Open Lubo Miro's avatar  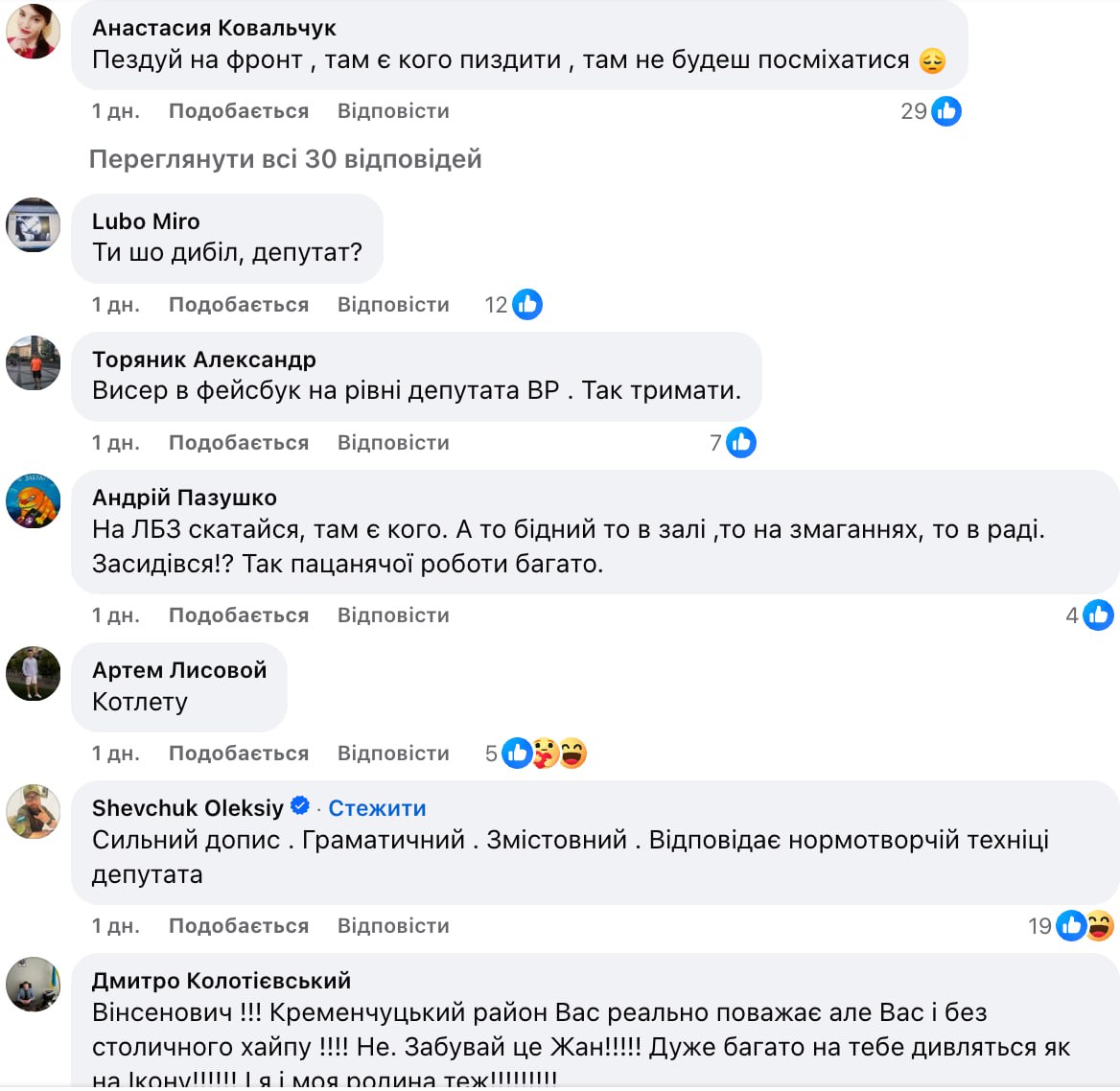(x=34, y=225)
